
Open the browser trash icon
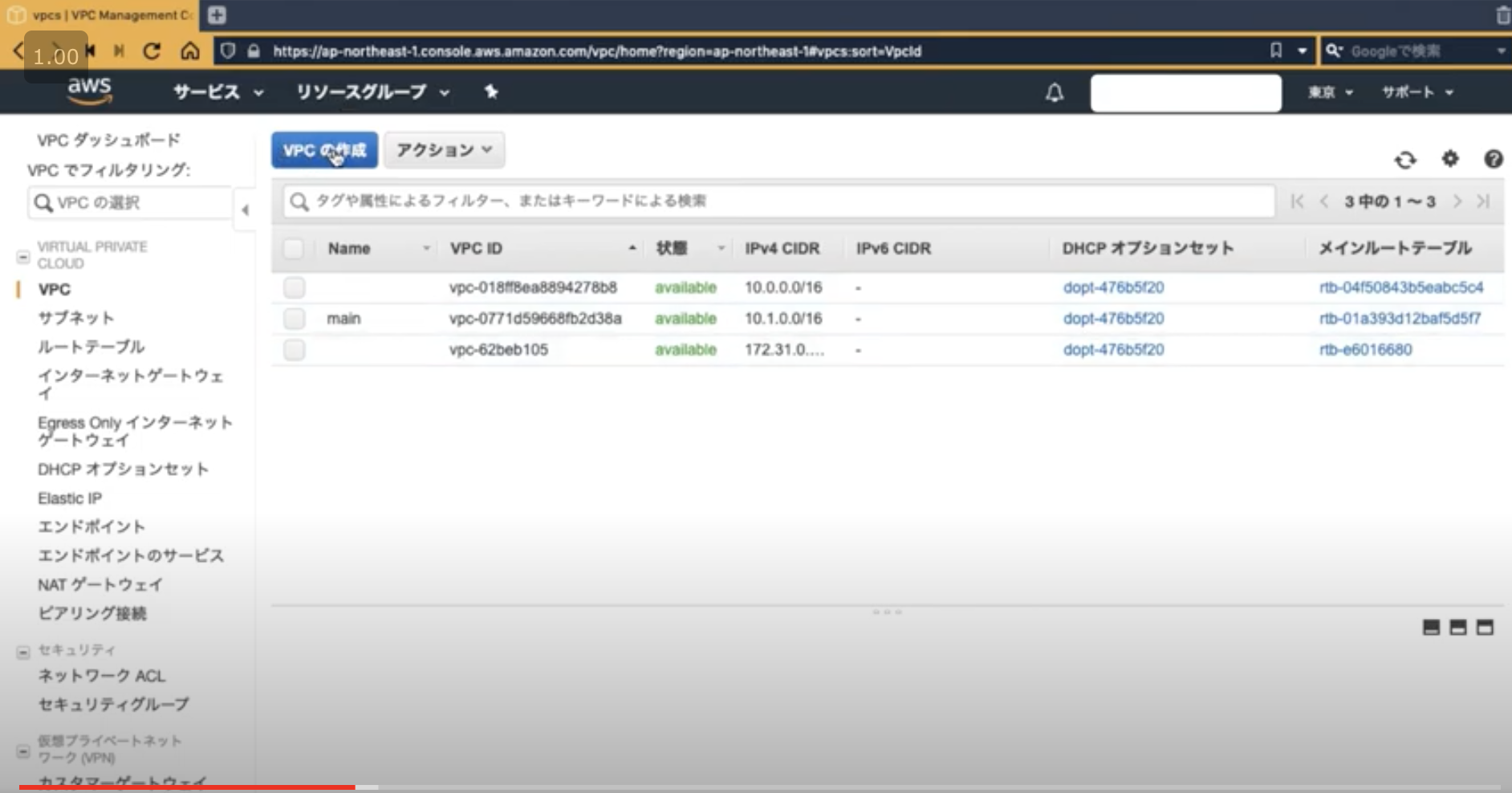(1503, 14)
